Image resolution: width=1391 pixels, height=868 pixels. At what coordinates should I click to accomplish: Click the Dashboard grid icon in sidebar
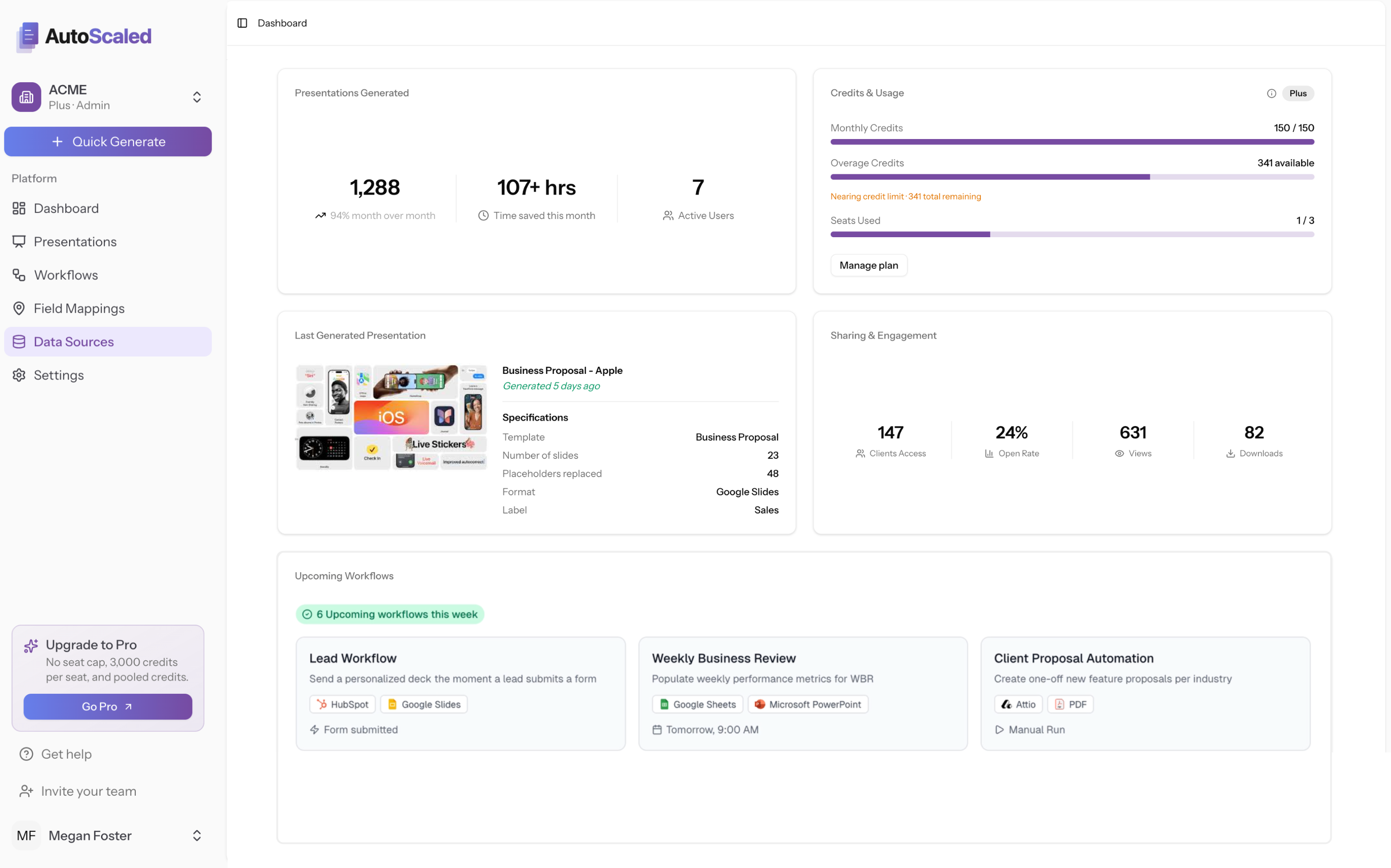(x=19, y=209)
